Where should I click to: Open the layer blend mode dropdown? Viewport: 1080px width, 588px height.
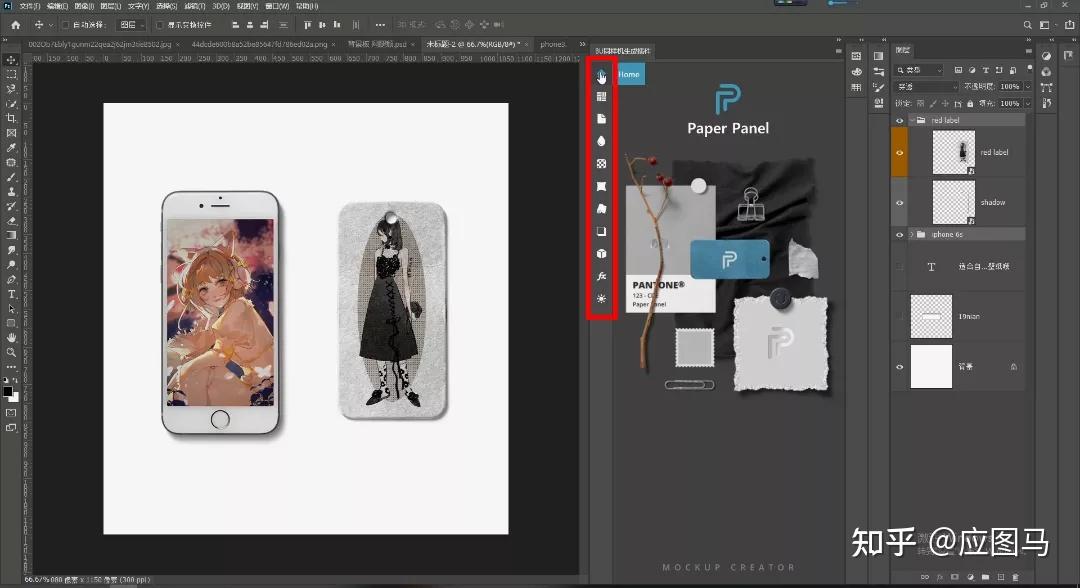tap(928, 87)
